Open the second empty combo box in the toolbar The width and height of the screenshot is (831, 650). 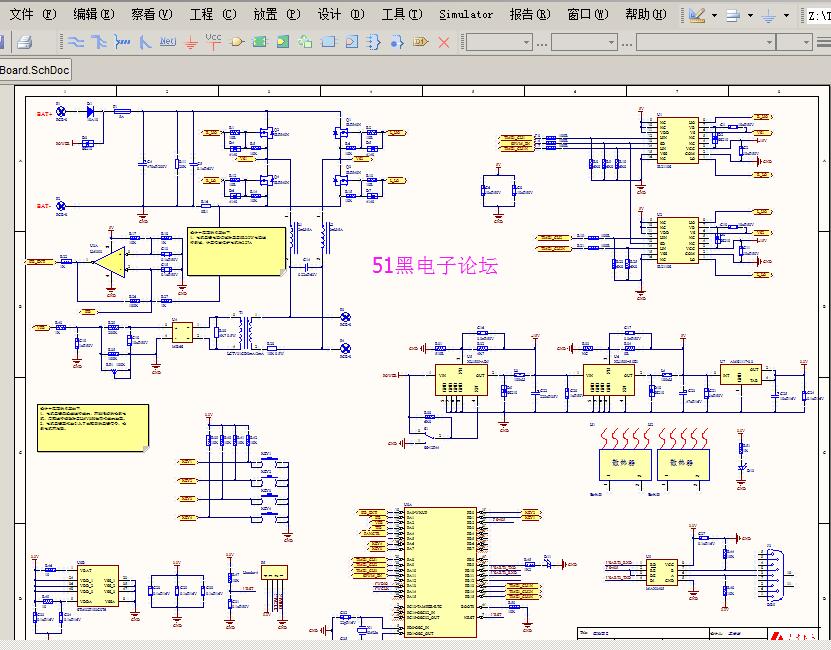[x=584, y=42]
